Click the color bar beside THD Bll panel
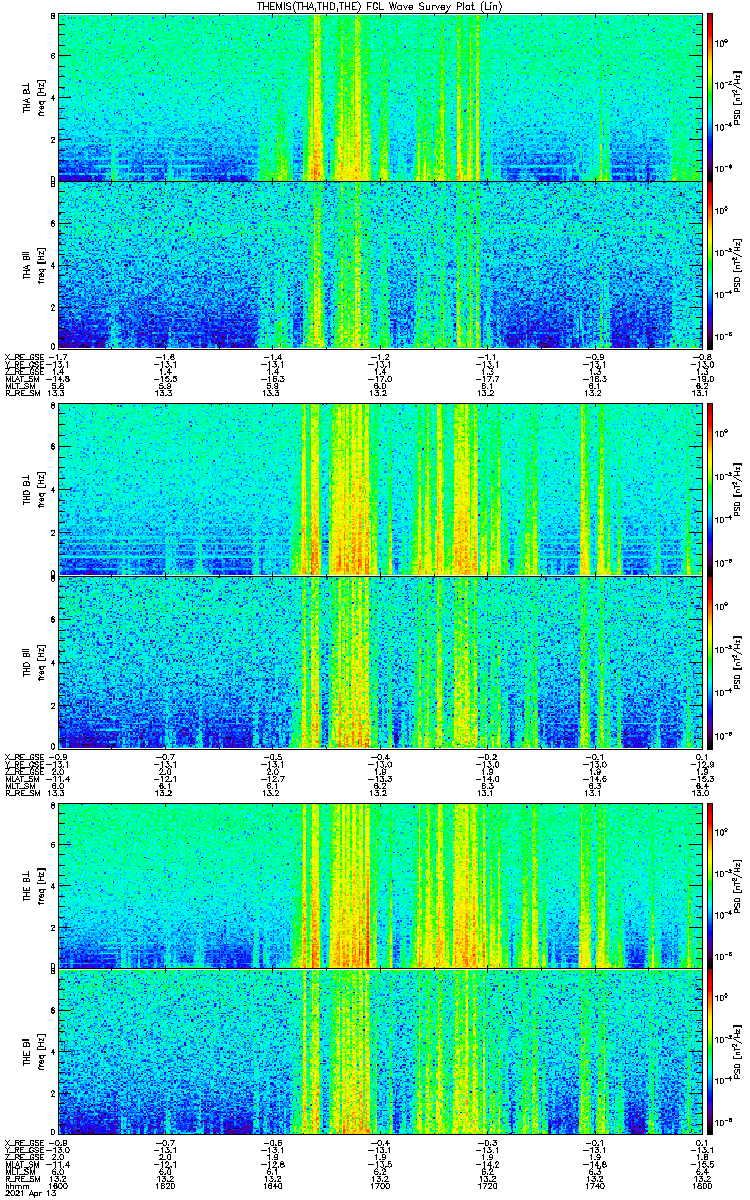The height and width of the screenshot is (1200, 750). (710, 662)
